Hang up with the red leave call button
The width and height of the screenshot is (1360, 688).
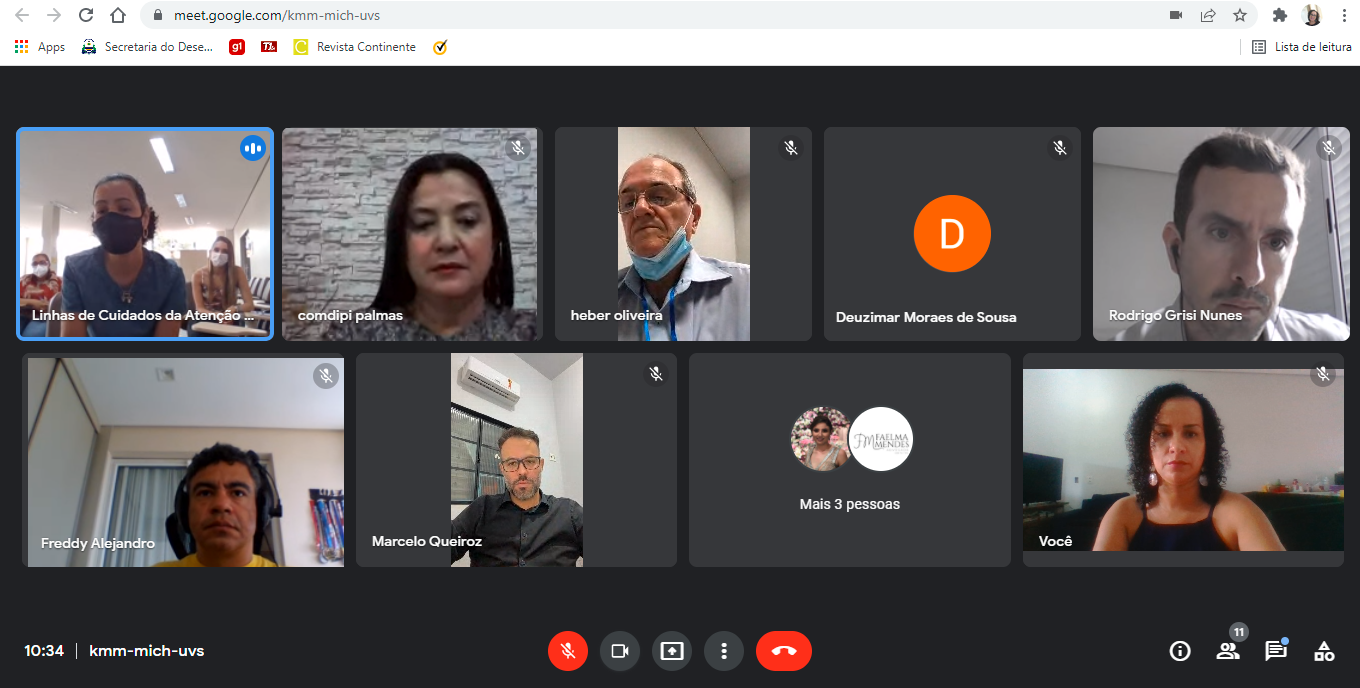[x=783, y=651]
